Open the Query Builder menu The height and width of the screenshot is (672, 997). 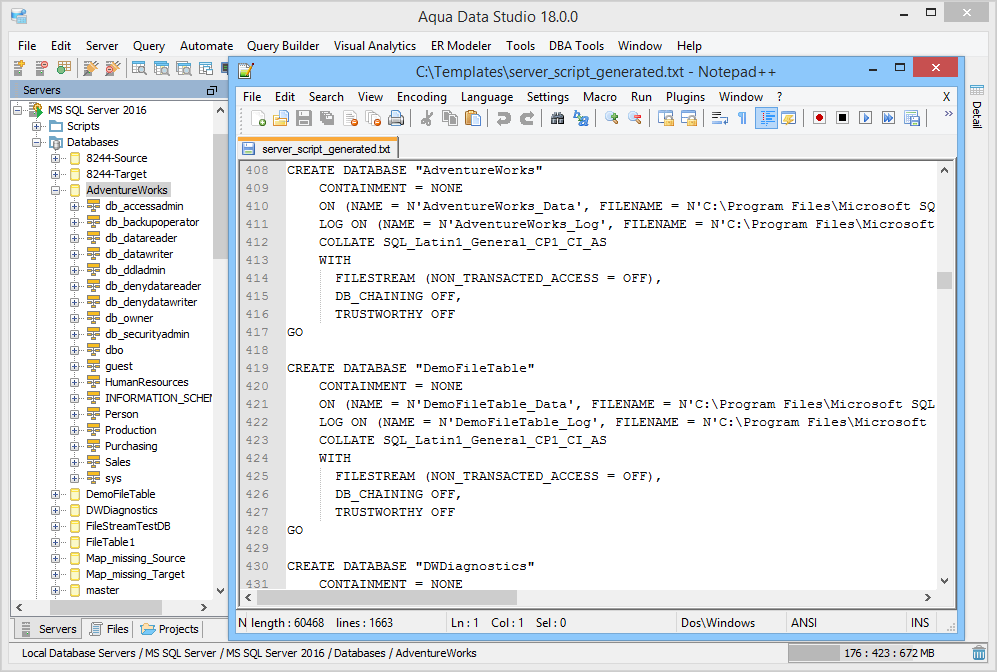283,46
